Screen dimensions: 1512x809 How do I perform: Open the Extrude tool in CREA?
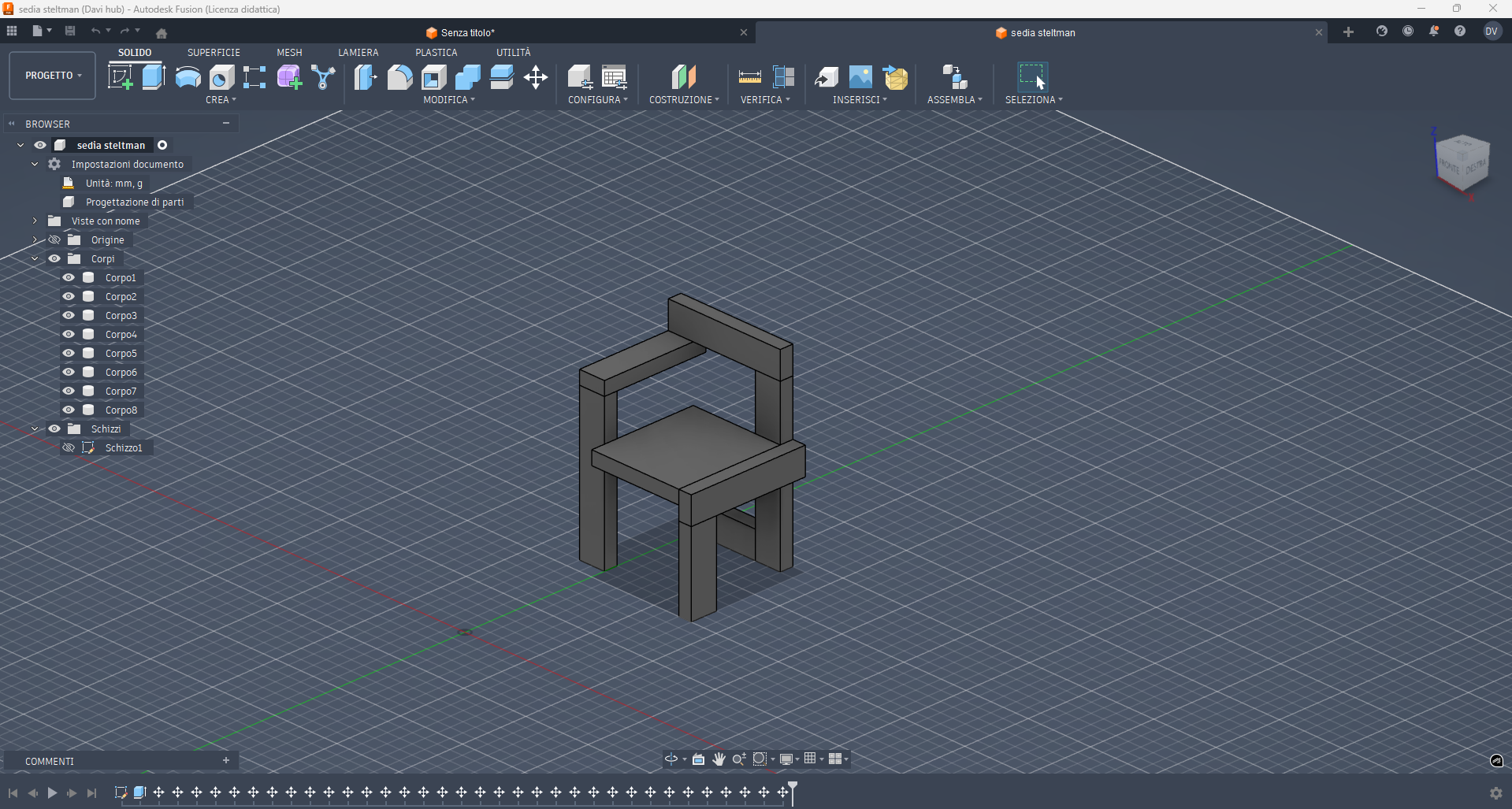[152, 77]
